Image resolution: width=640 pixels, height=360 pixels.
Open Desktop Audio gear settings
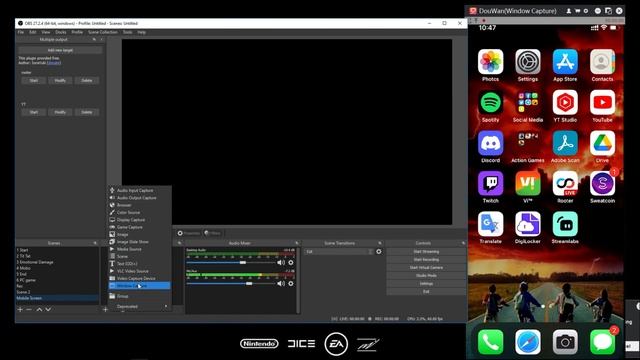[x=291, y=262]
